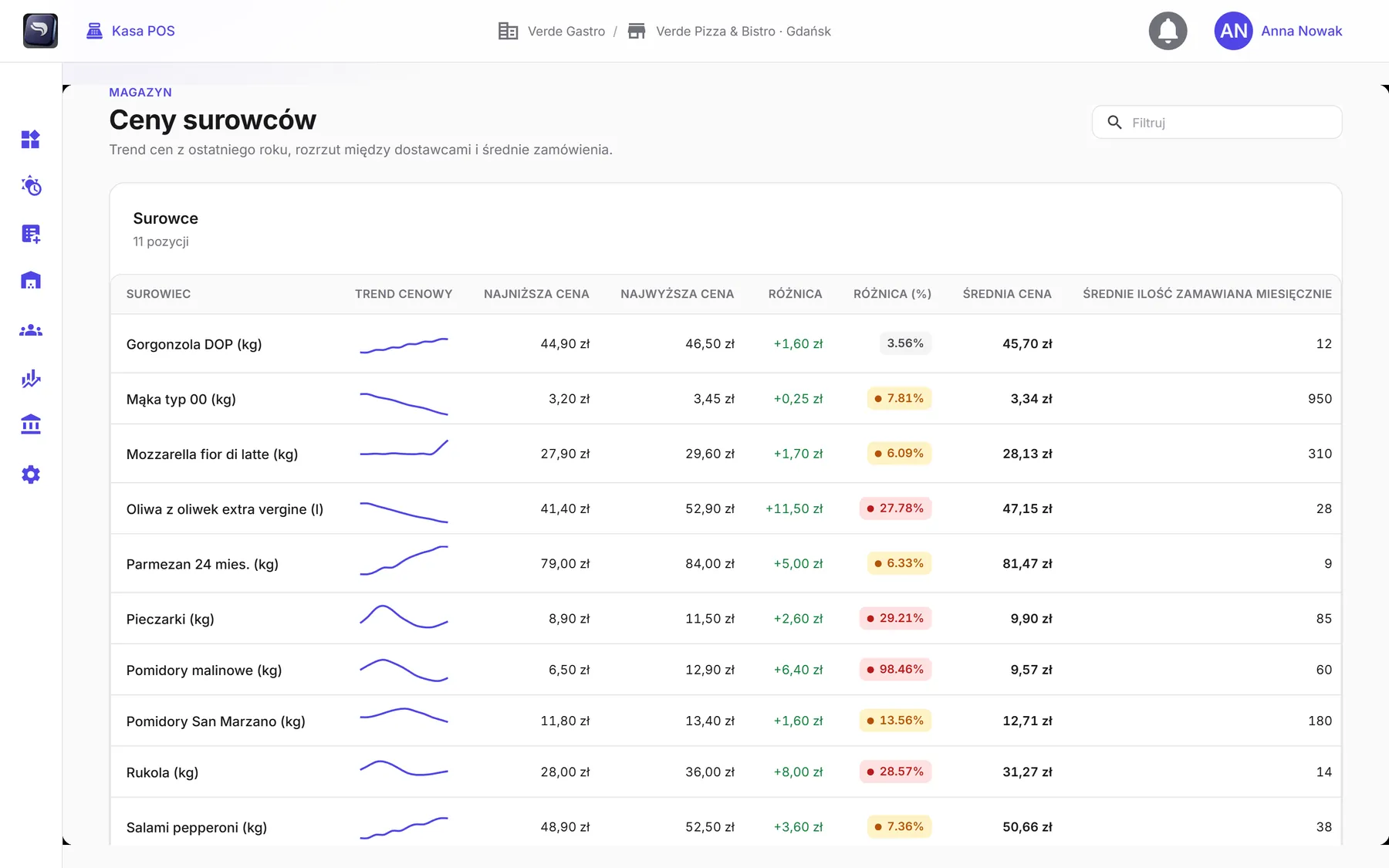Open the settings gear icon in sidebar
1389x868 pixels.
[x=31, y=475]
